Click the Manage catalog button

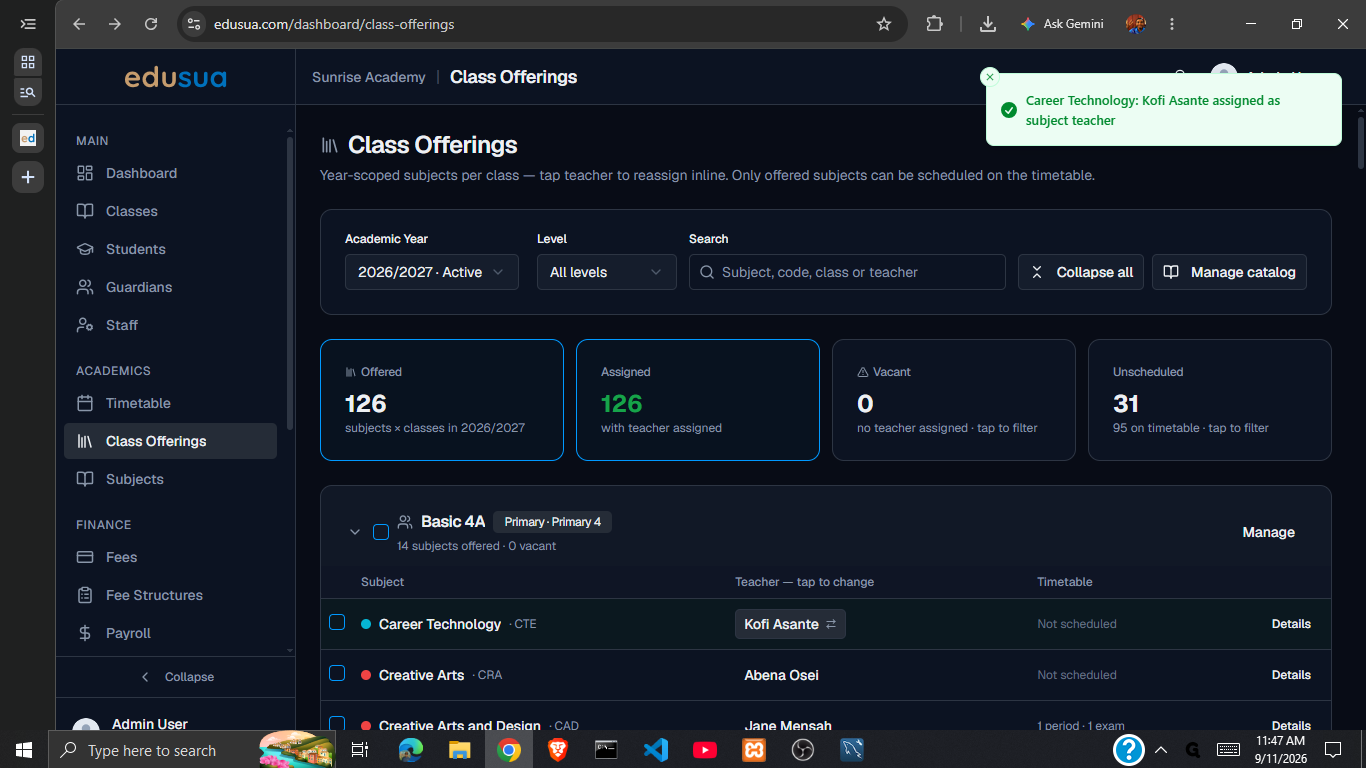coord(1229,272)
